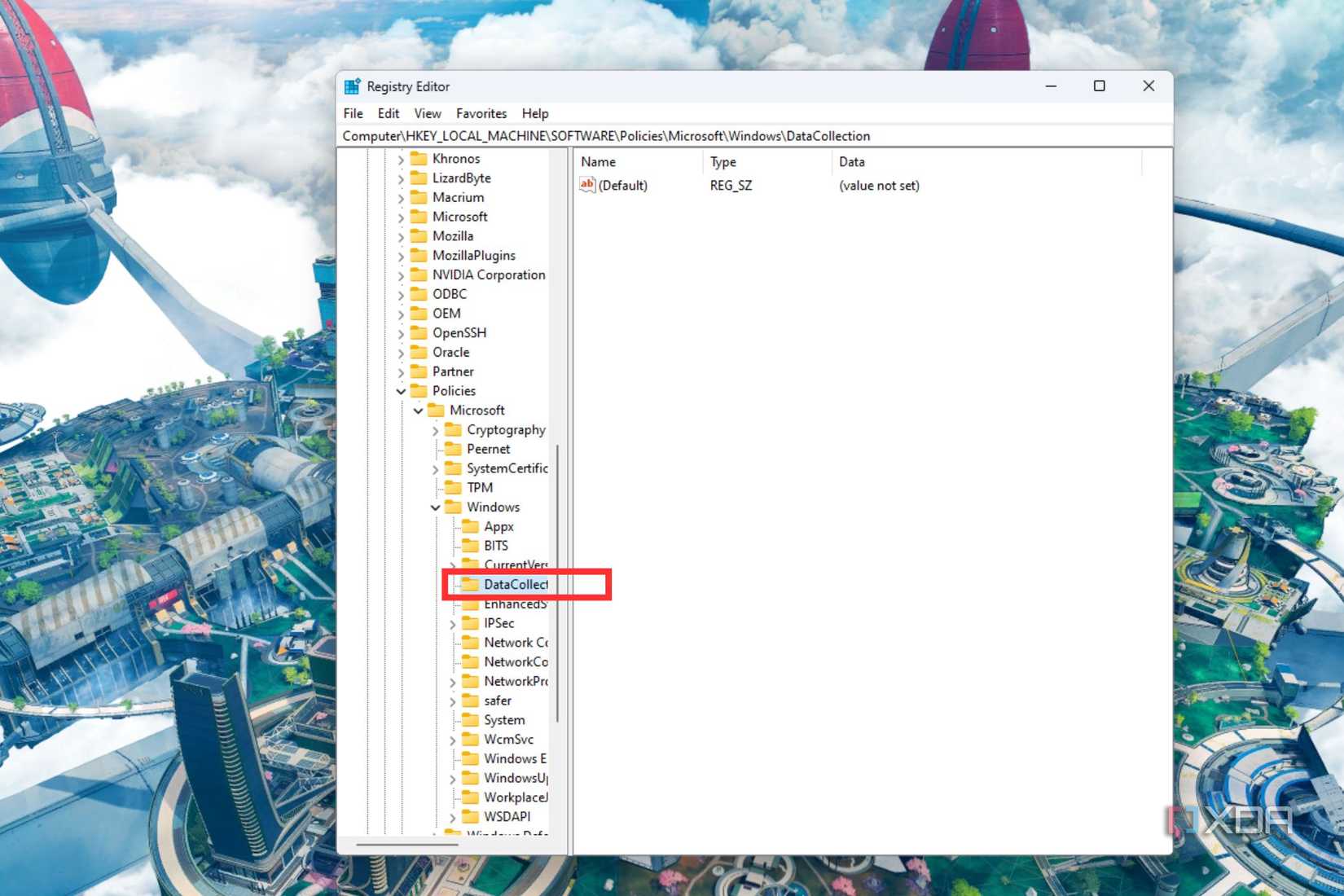Screen dimensions: 1344x896
Task: Click the Cryptography folder icon
Action: tap(454, 429)
